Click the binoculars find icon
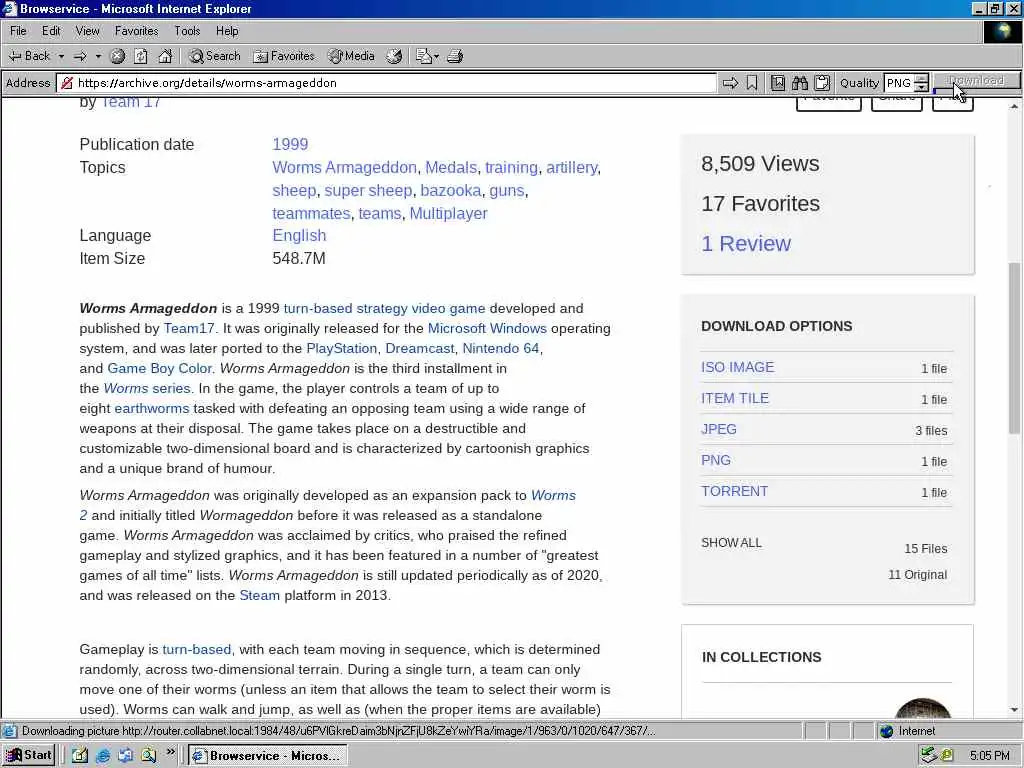 pos(800,83)
